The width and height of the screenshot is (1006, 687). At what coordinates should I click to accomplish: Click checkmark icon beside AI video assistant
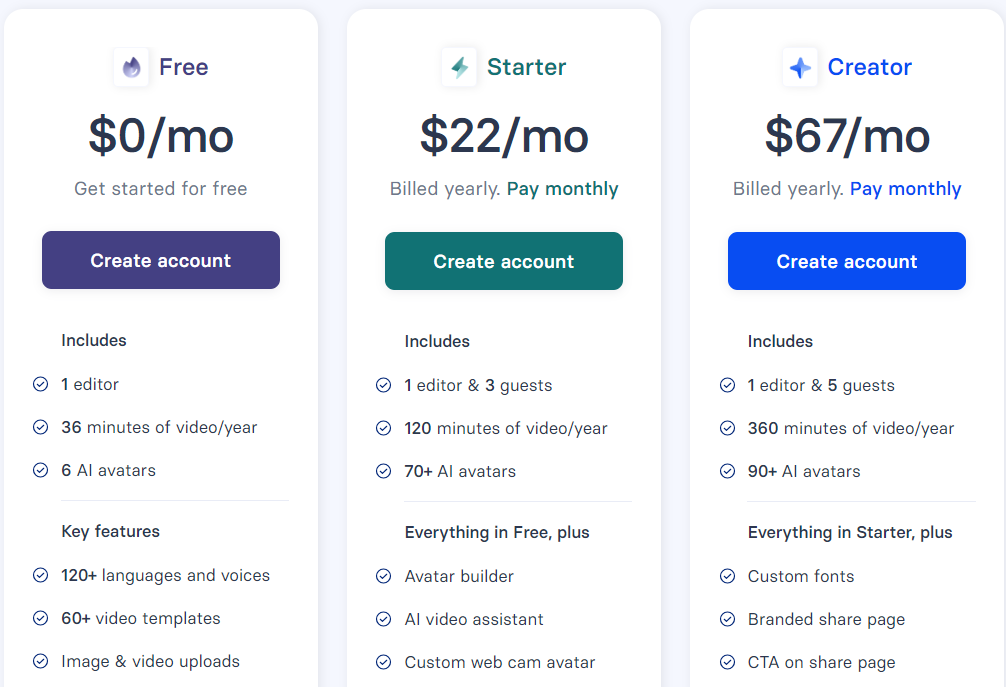(x=384, y=619)
